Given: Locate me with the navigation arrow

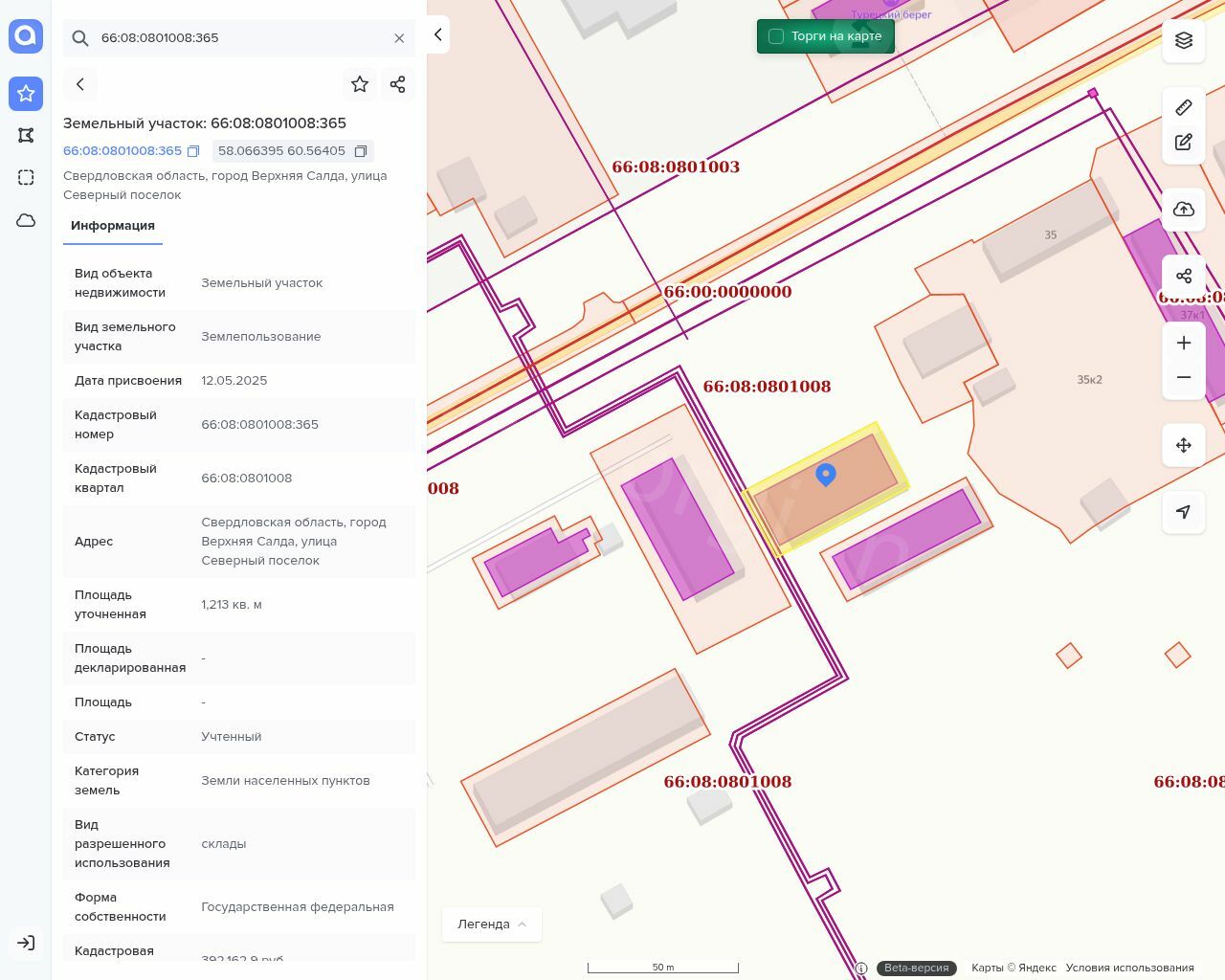Looking at the screenshot, I should (1184, 512).
